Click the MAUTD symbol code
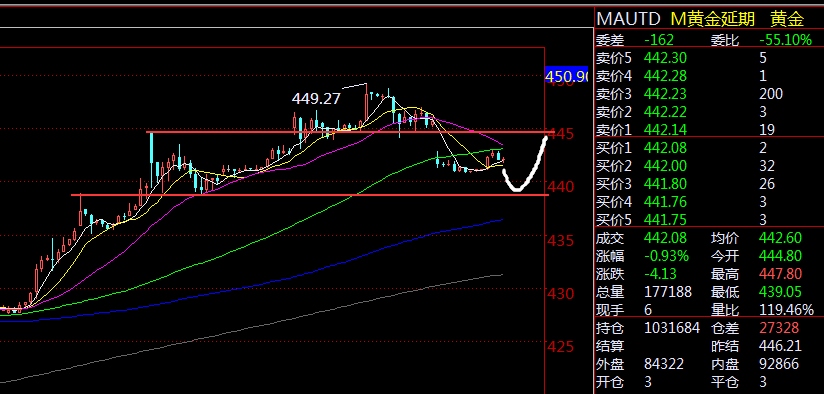This screenshot has width=824, height=394. [629, 19]
